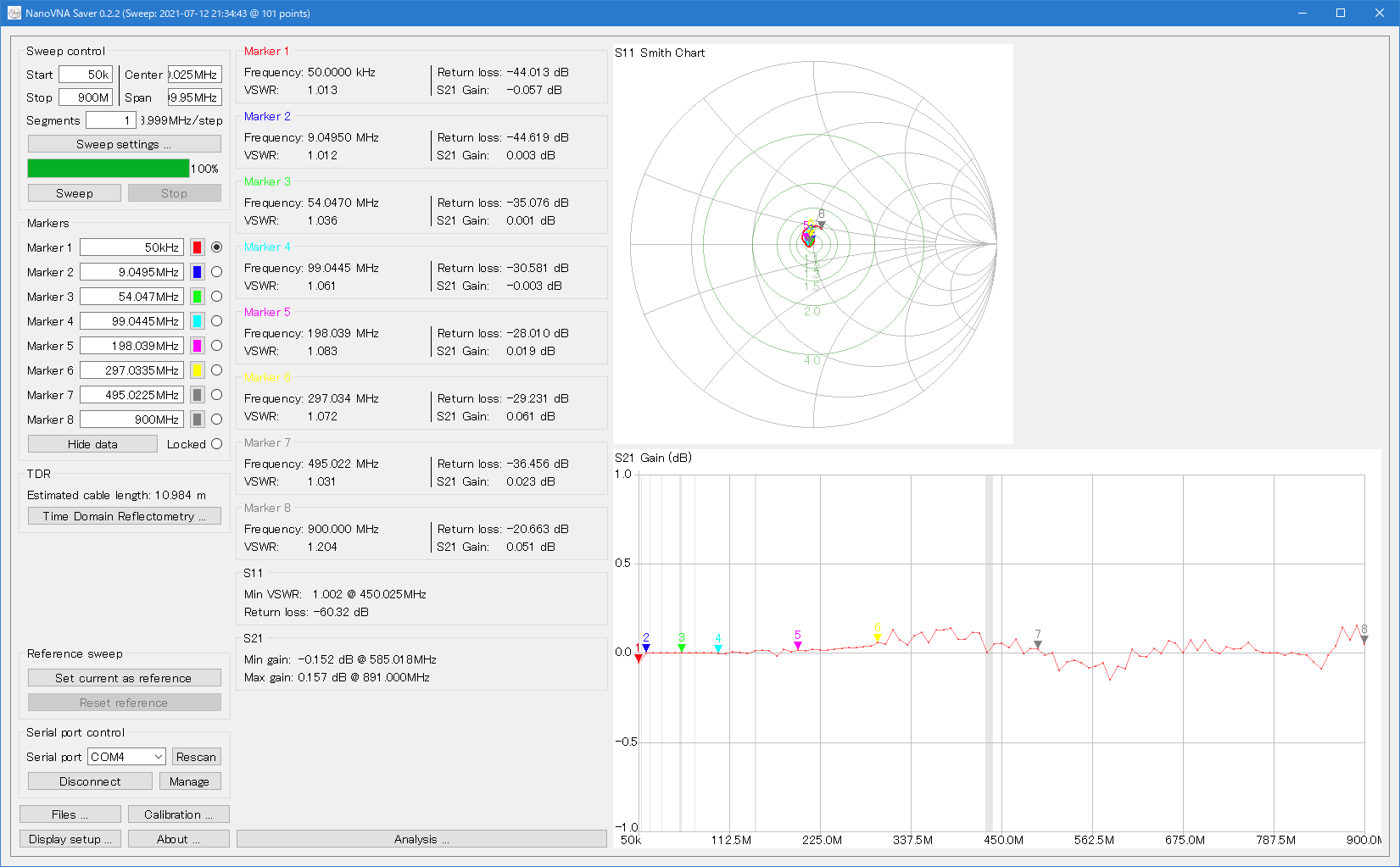Select the Marker 5 radio button

click(217, 346)
